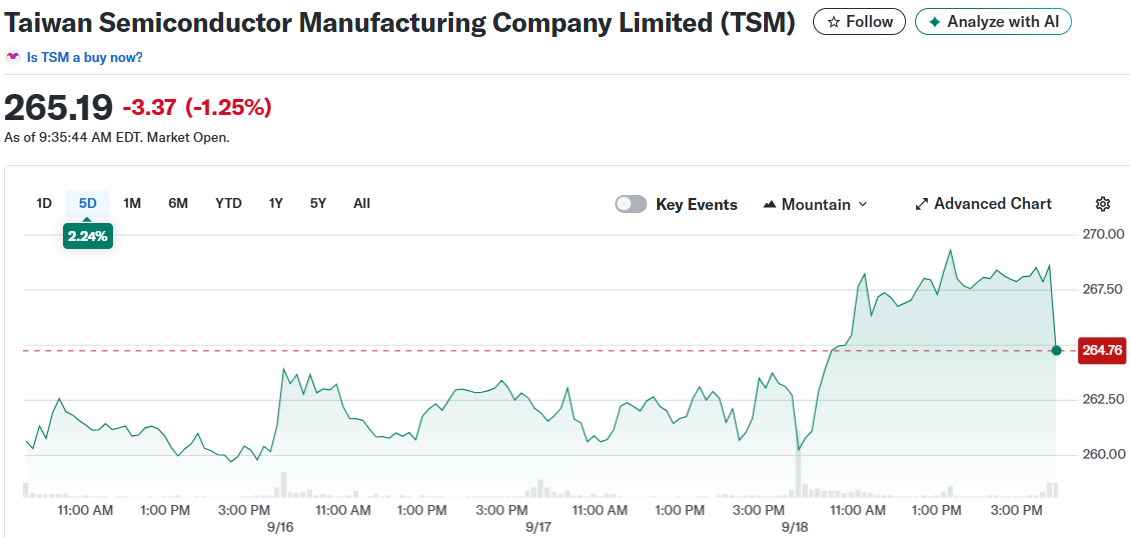Image resolution: width=1130 pixels, height=538 pixels.
Task: Switch chart to 1M range
Action: pos(132,204)
